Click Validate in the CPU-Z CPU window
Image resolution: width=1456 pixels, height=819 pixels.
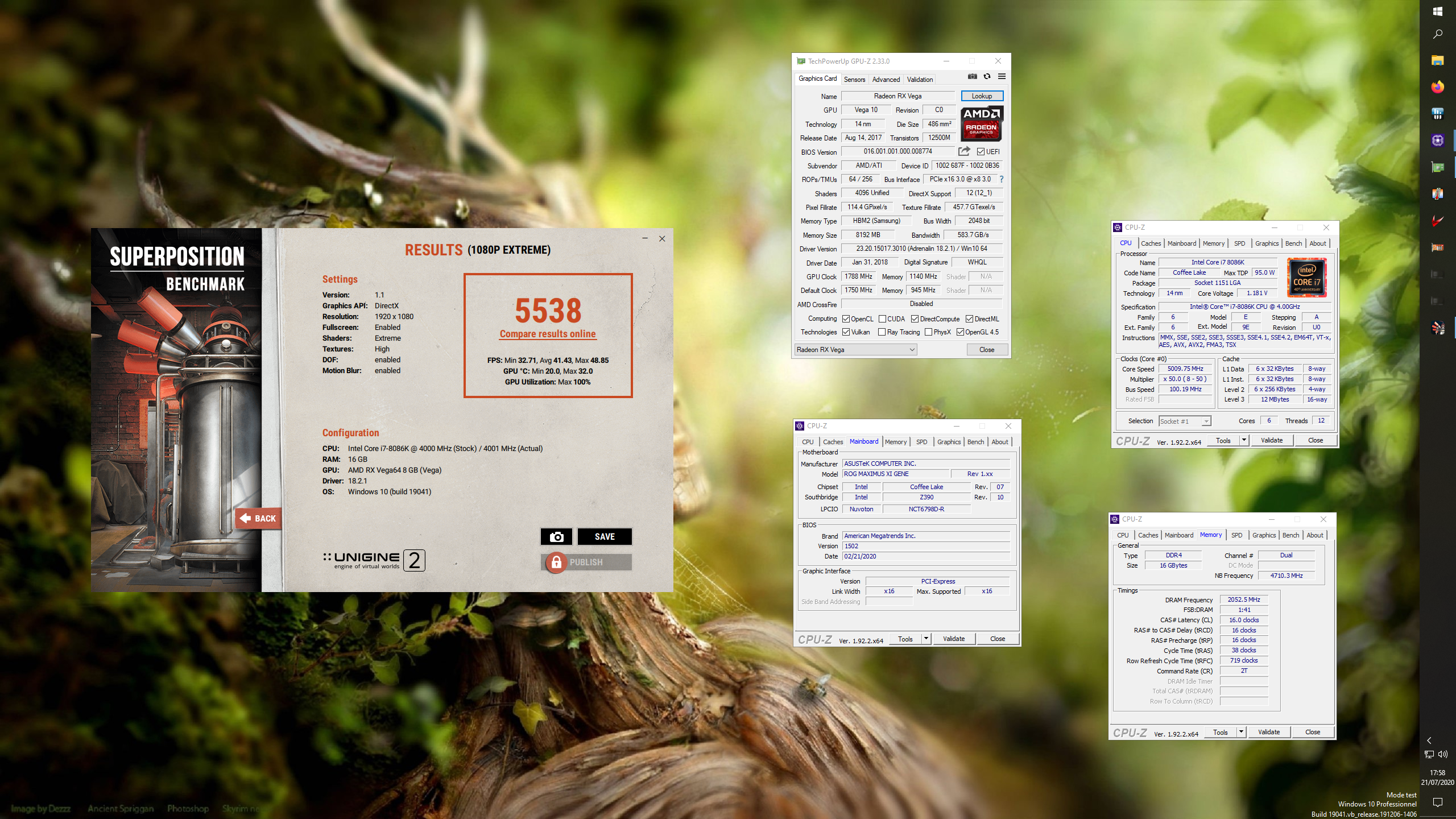[x=1272, y=440]
